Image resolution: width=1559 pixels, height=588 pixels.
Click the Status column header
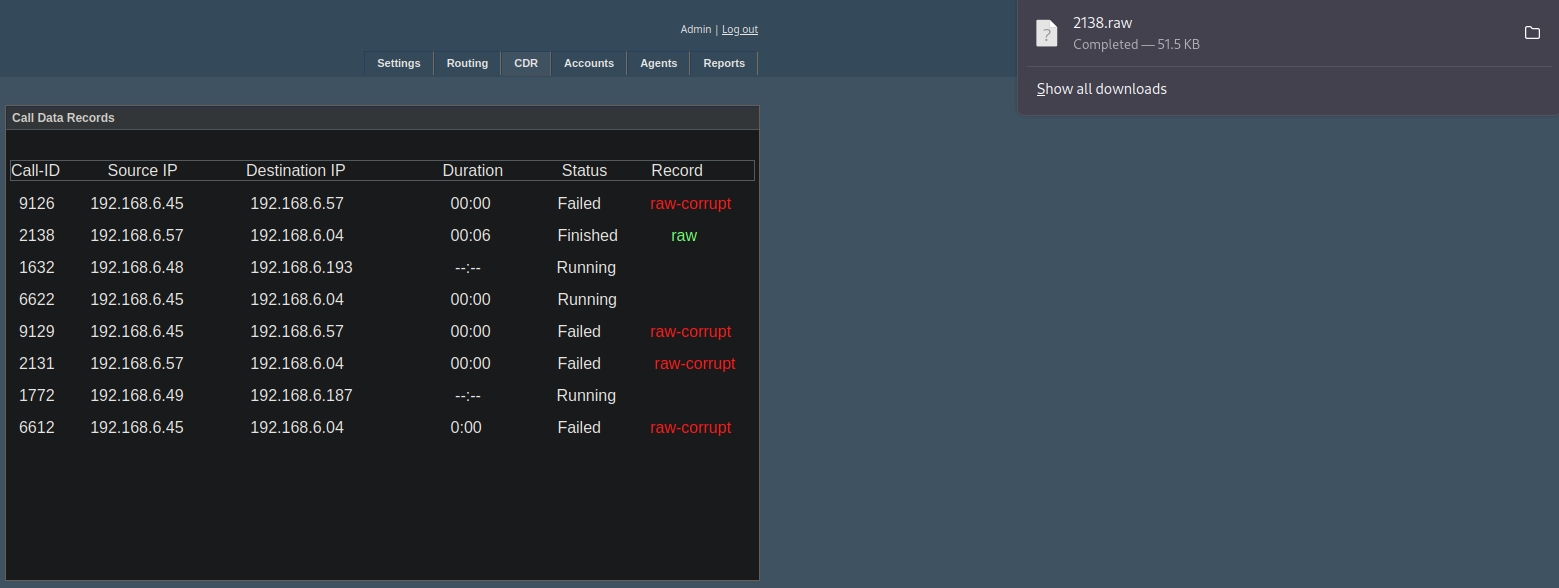coord(584,171)
